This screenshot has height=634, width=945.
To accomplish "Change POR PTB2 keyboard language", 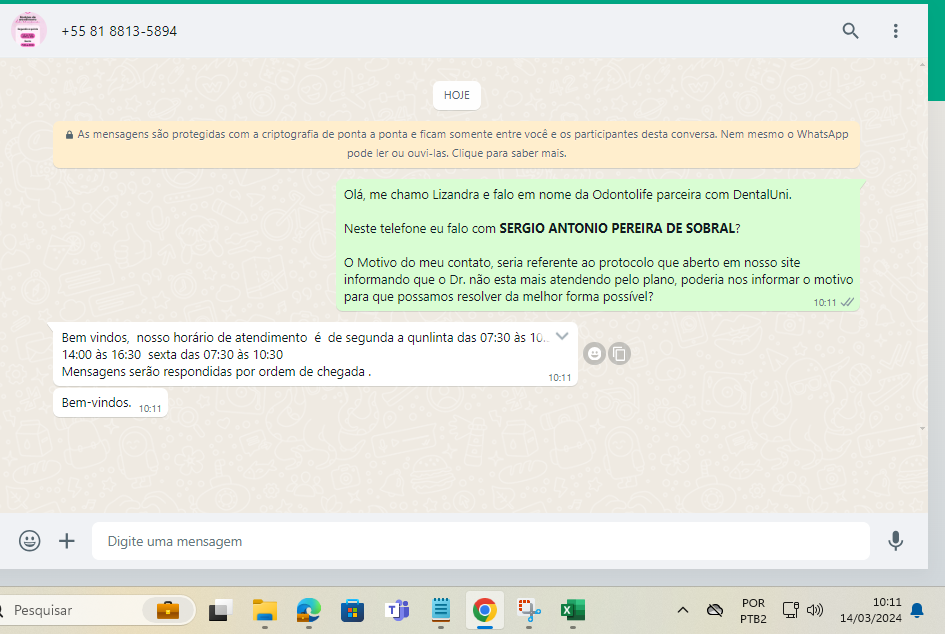I will tap(753, 610).
